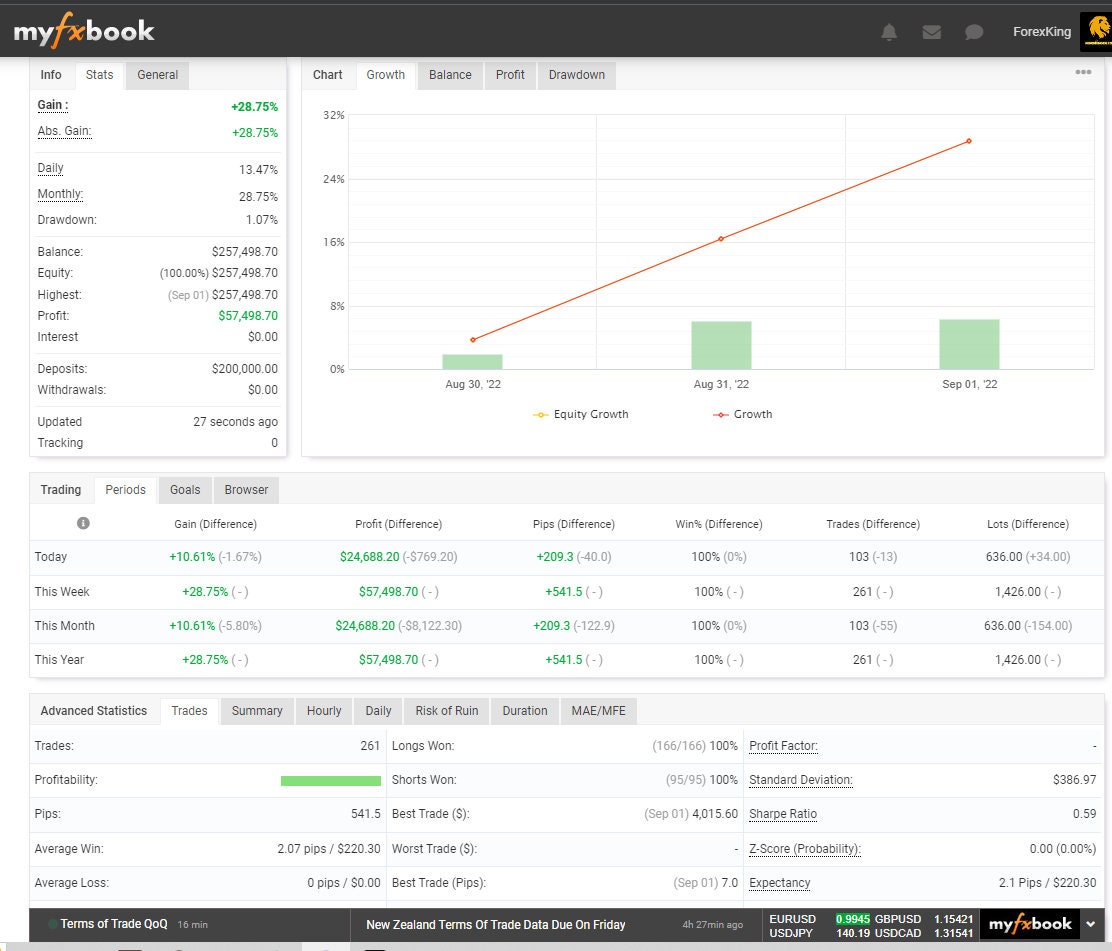Open the chart options ellipsis menu
The width and height of the screenshot is (1112, 951).
(x=1082, y=72)
